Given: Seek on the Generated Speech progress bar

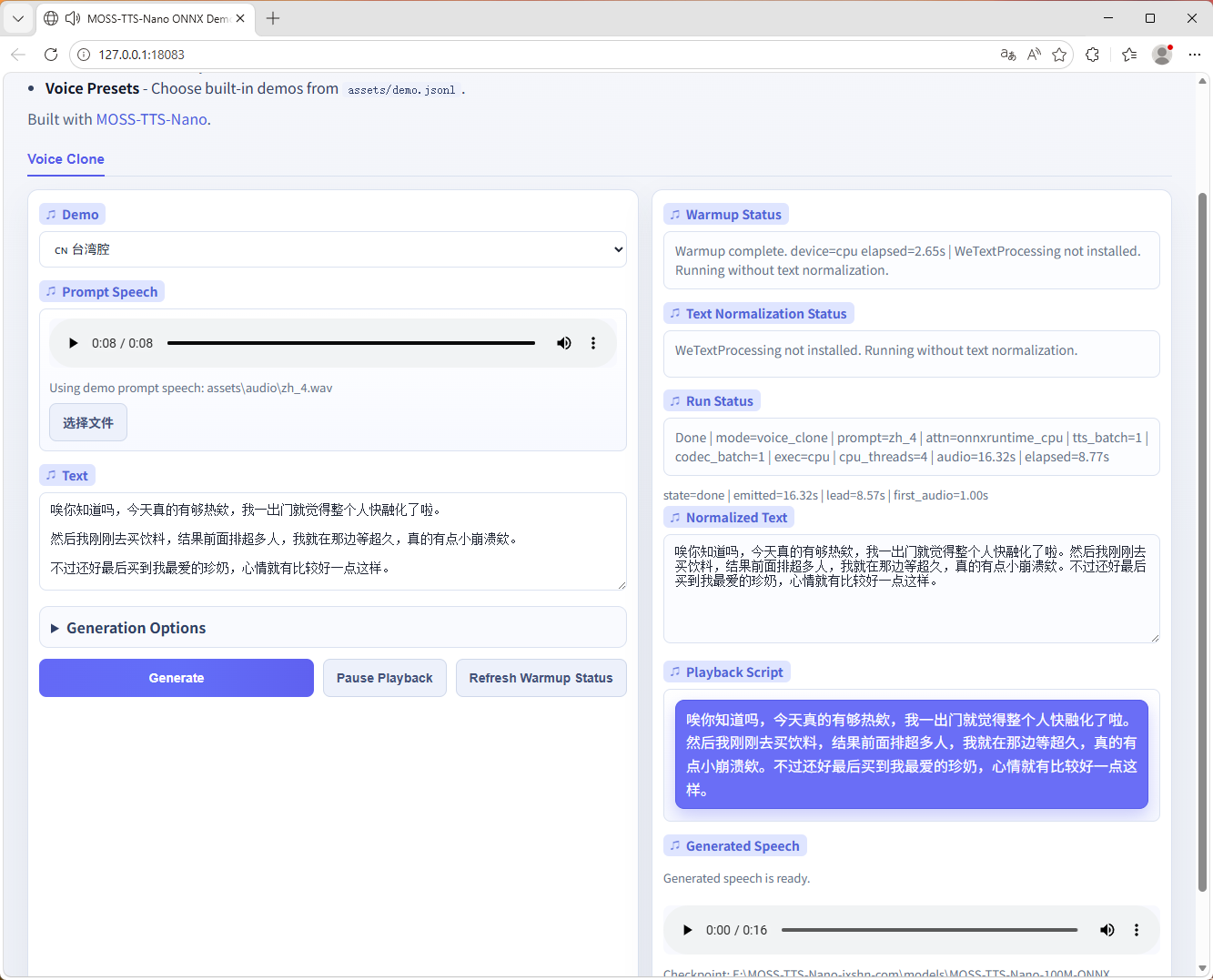Looking at the screenshot, I should coord(928,930).
